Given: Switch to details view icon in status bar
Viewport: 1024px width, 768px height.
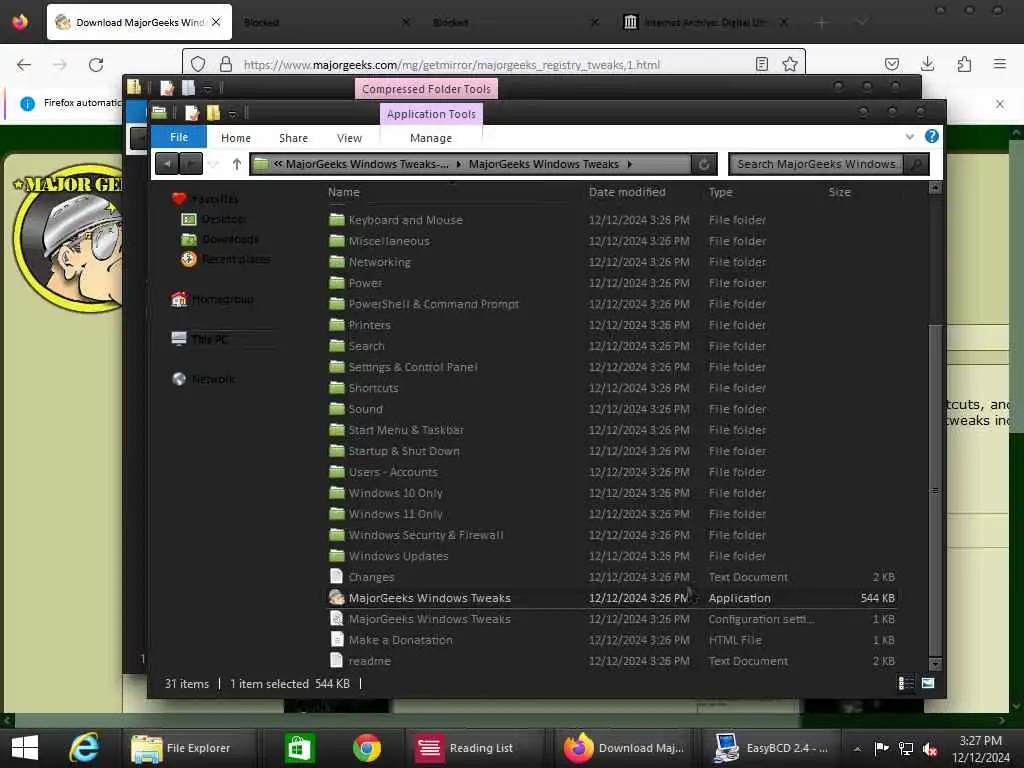Looking at the screenshot, I should click(x=906, y=683).
